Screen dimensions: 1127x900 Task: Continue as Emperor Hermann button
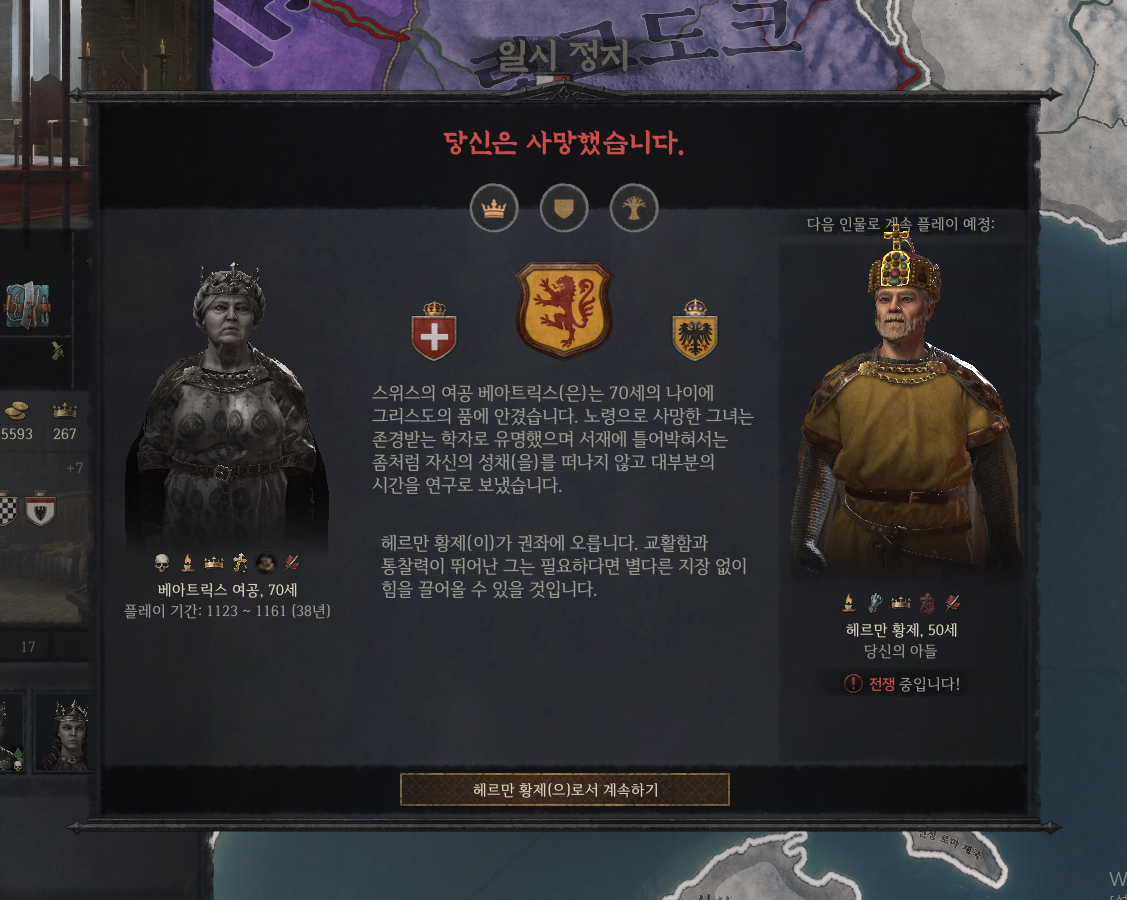[x=564, y=789]
